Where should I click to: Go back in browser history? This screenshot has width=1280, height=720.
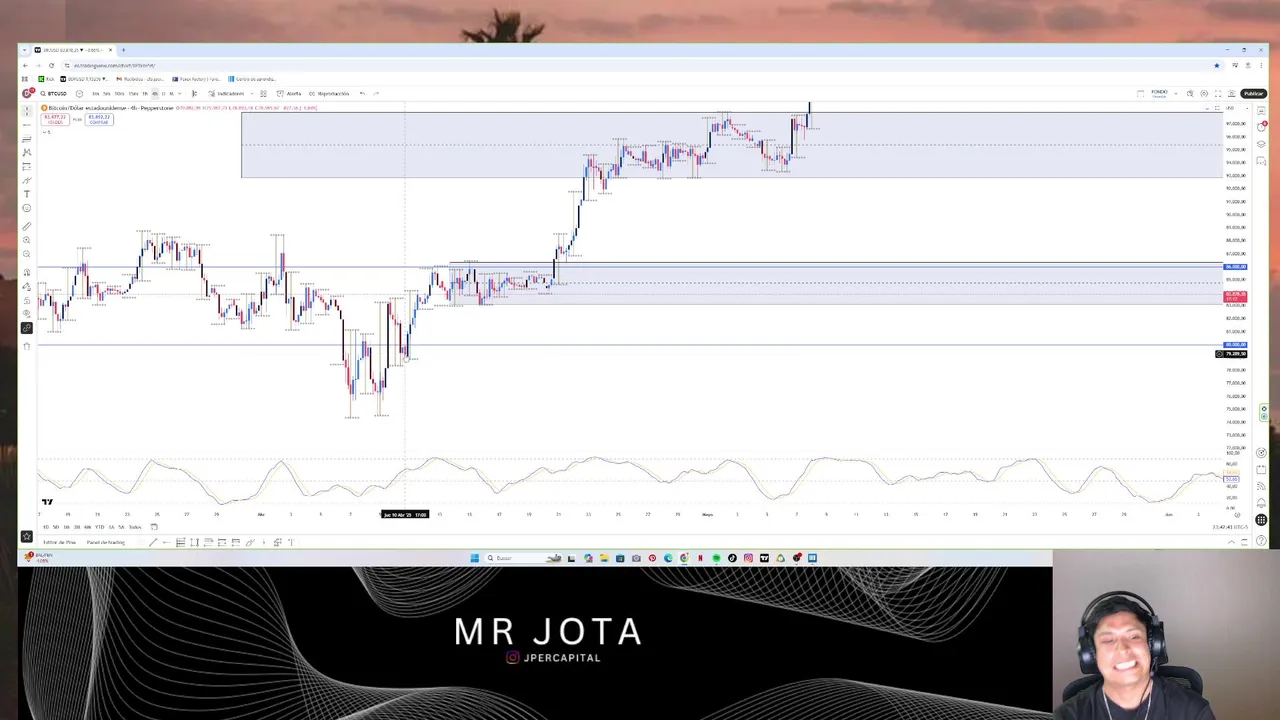coord(25,65)
